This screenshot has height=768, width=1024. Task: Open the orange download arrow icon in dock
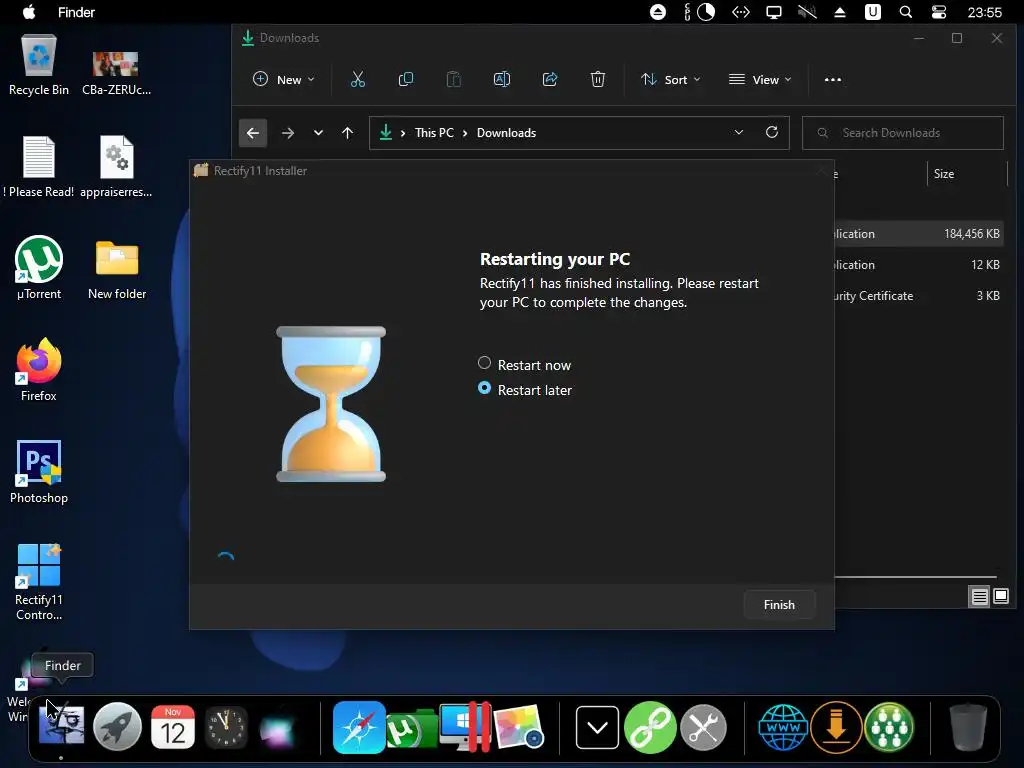836,727
